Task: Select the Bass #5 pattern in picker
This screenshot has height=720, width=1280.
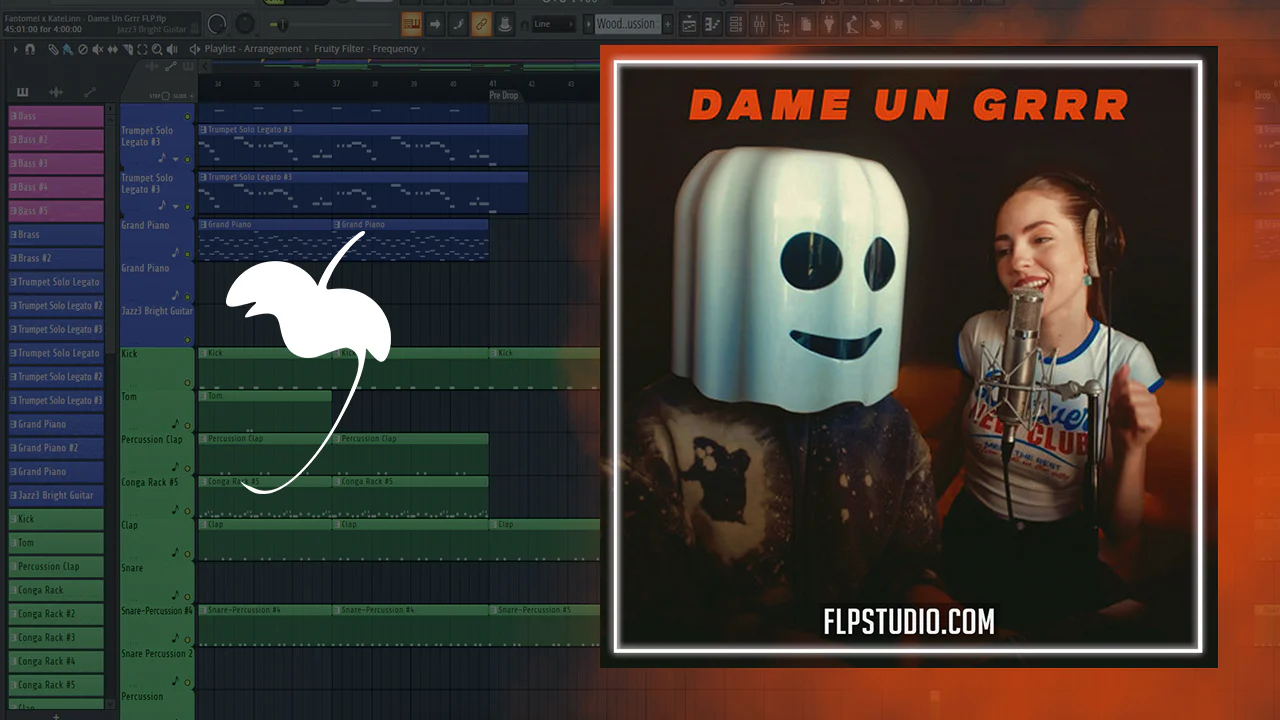Action: tap(56, 211)
